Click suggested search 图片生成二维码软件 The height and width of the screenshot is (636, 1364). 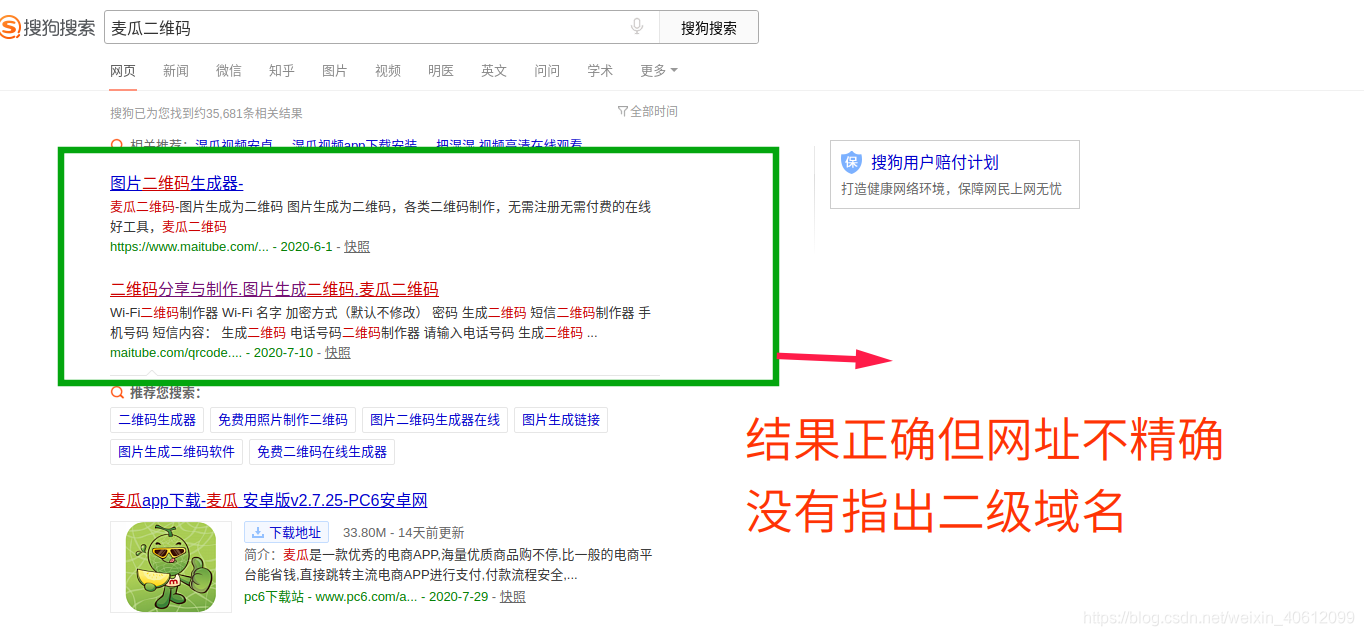tap(176, 452)
